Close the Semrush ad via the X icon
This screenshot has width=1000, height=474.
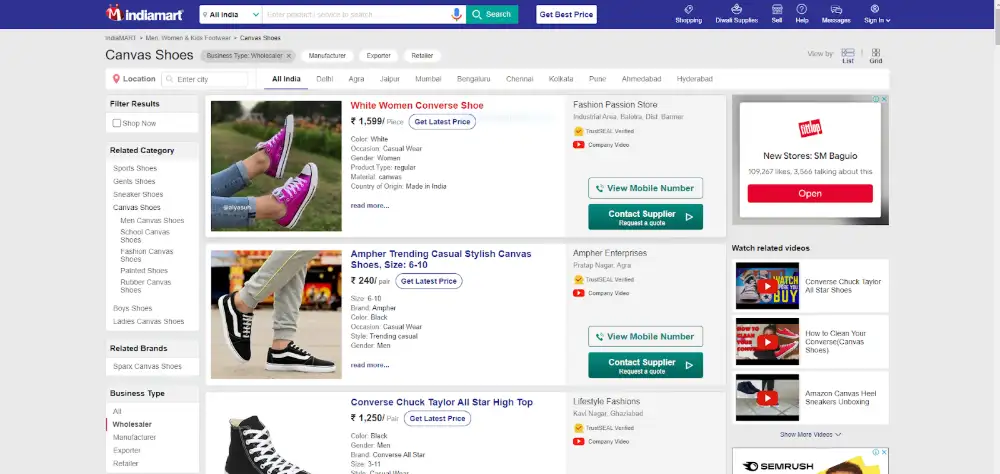[885, 452]
